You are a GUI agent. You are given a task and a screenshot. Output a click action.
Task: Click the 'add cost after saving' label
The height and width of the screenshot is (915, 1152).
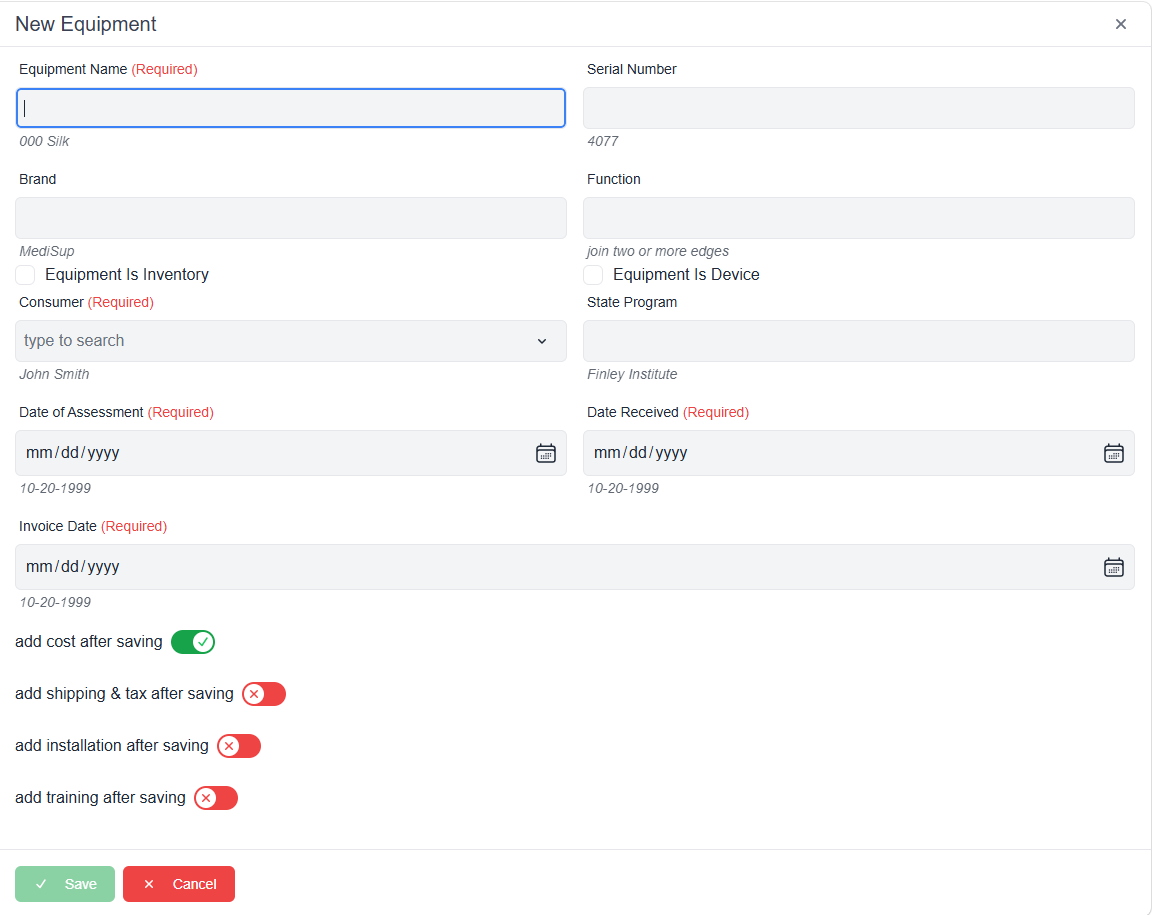coord(89,642)
